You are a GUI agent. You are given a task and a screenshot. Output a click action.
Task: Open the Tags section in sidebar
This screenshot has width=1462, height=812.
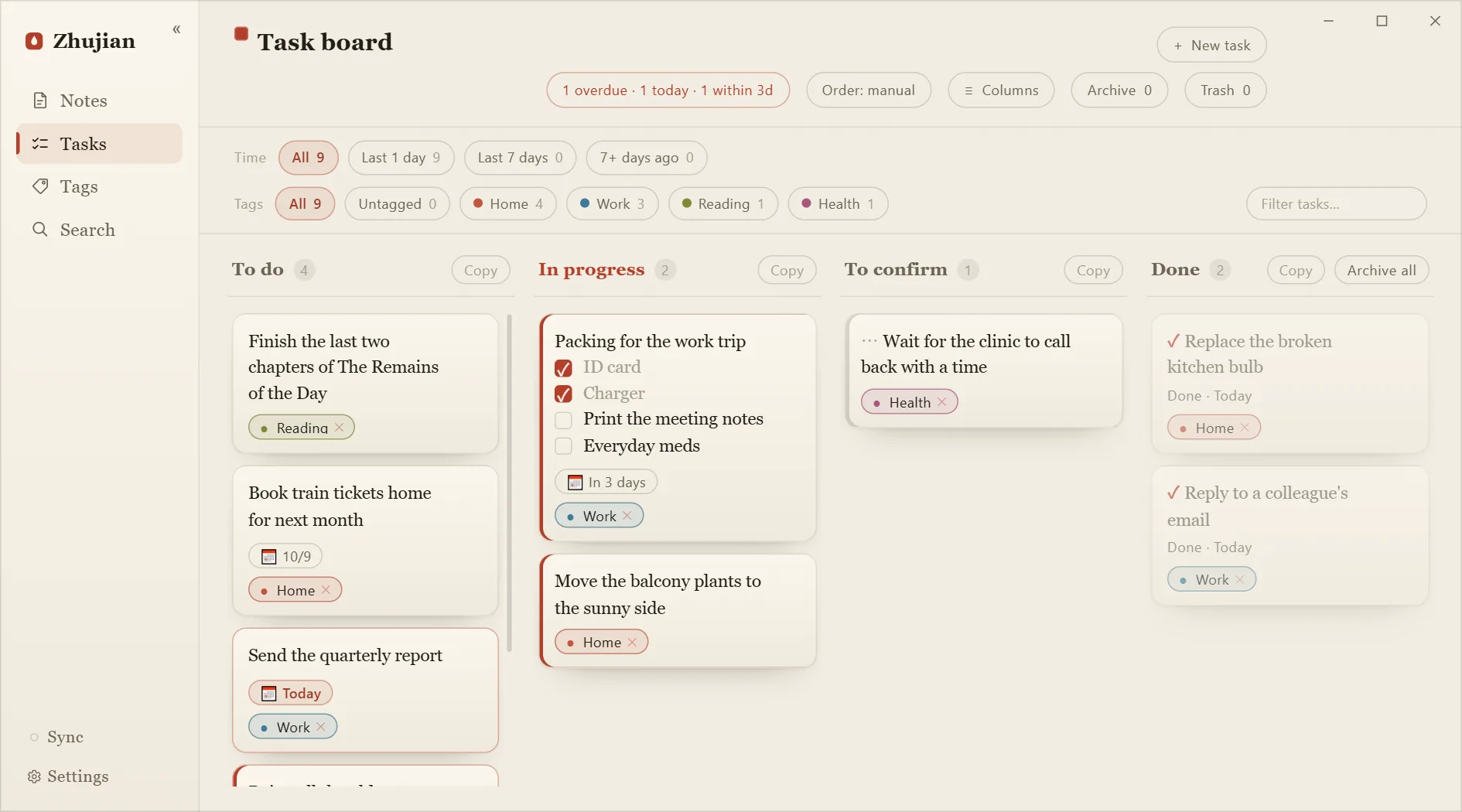(99, 186)
